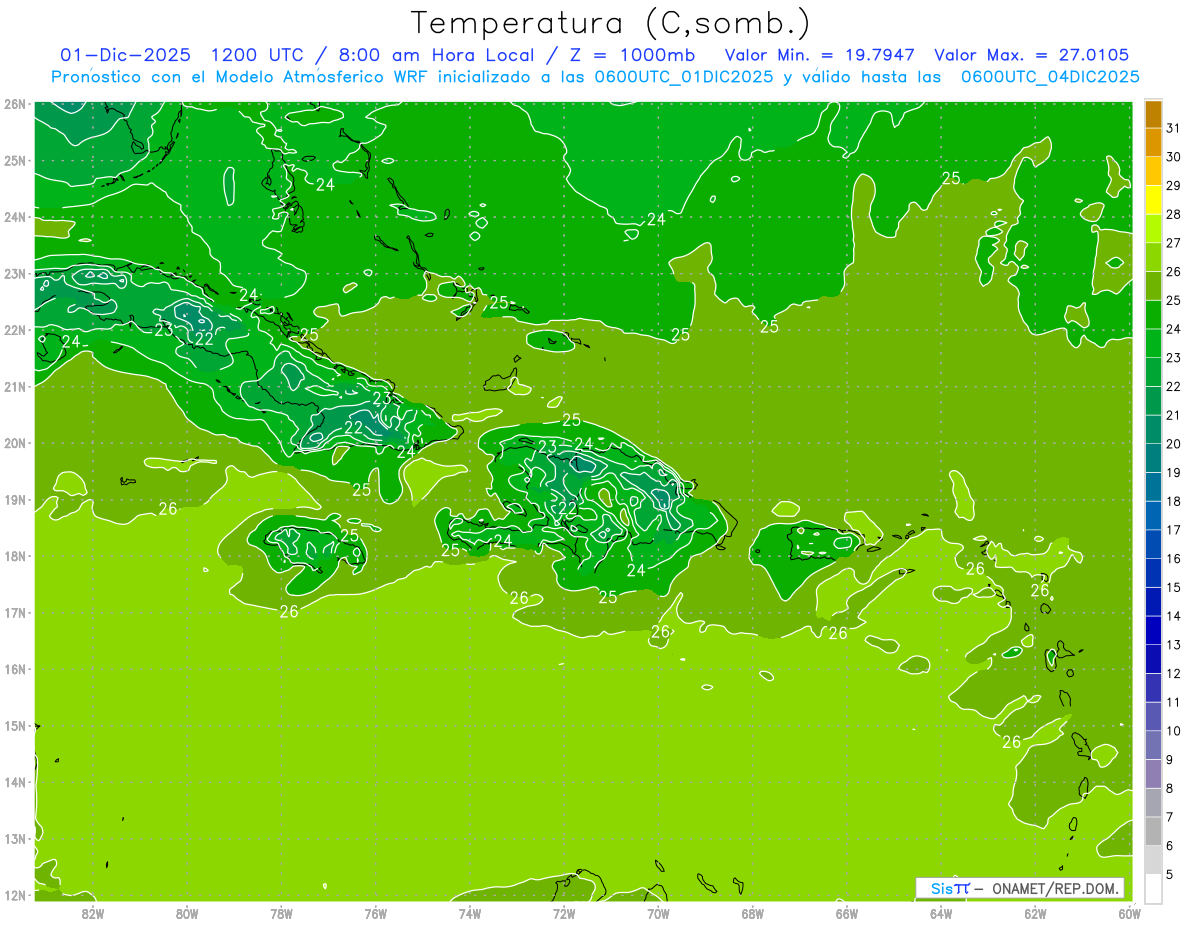Click the 19N latitude axis label
Image resolution: width=1200 pixels, height=927 pixels.
pyautogui.click(x=15, y=499)
